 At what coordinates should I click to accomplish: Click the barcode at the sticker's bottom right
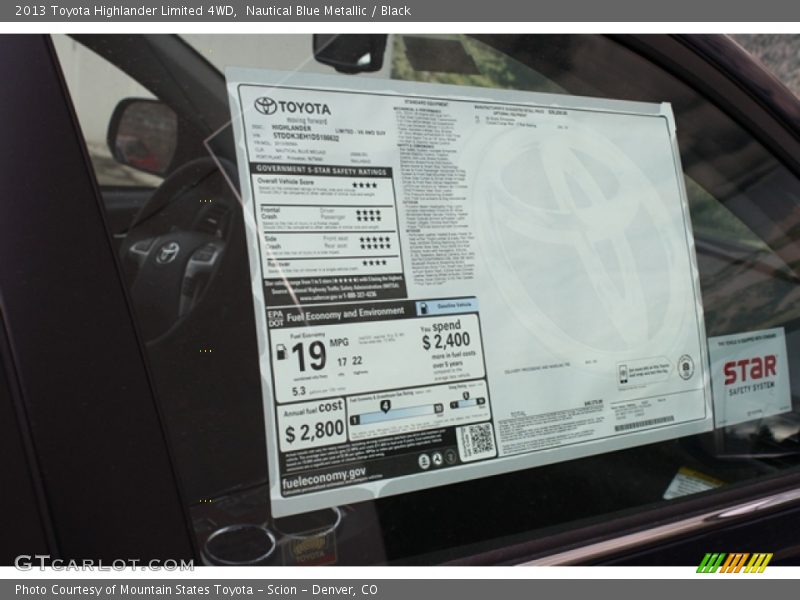pyautogui.click(x=643, y=424)
